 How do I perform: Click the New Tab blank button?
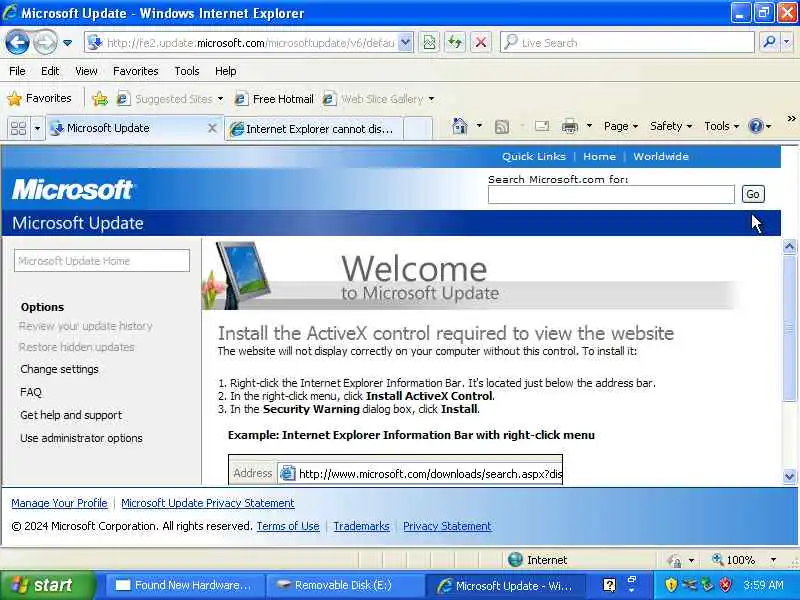418,129
